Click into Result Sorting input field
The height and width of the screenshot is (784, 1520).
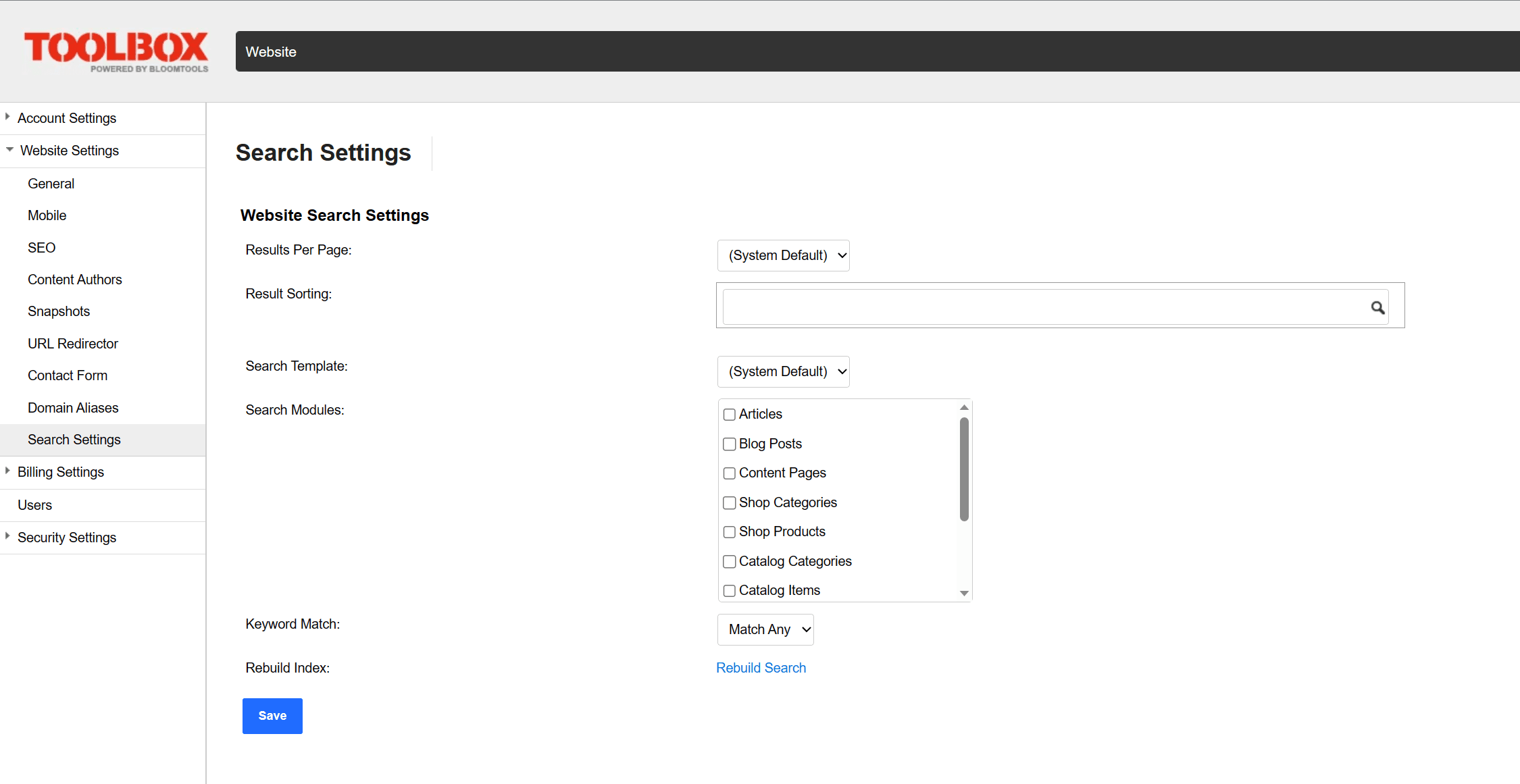point(1040,307)
